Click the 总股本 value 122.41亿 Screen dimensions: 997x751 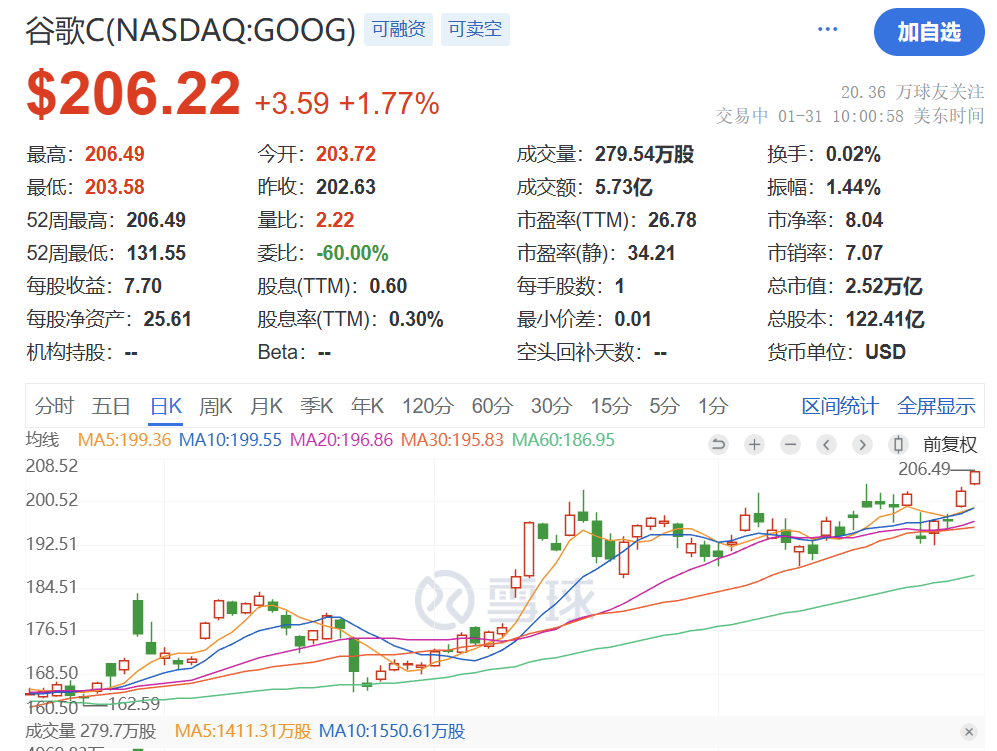coord(885,319)
